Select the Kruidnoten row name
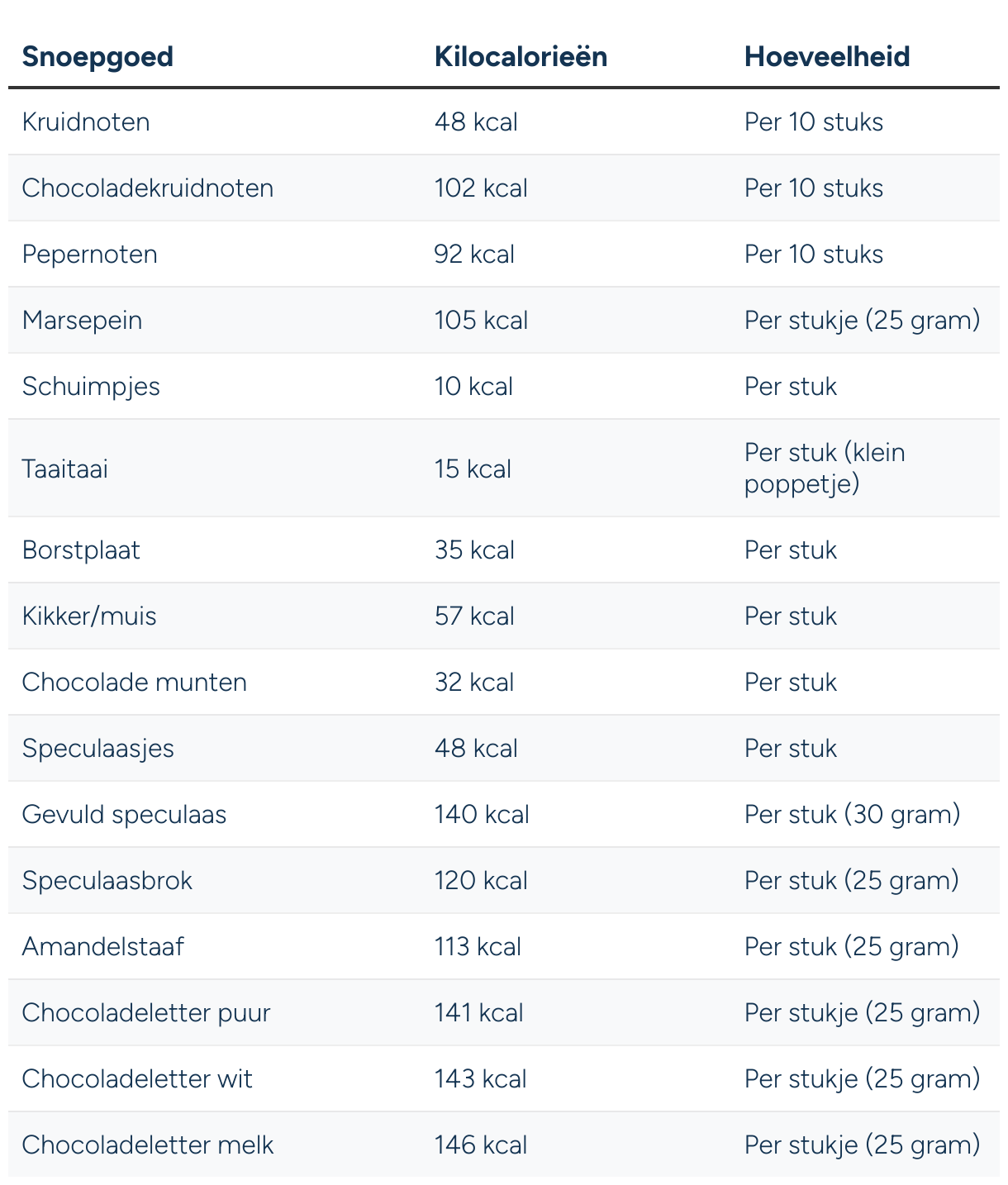The image size is (1008, 1185). [86, 122]
